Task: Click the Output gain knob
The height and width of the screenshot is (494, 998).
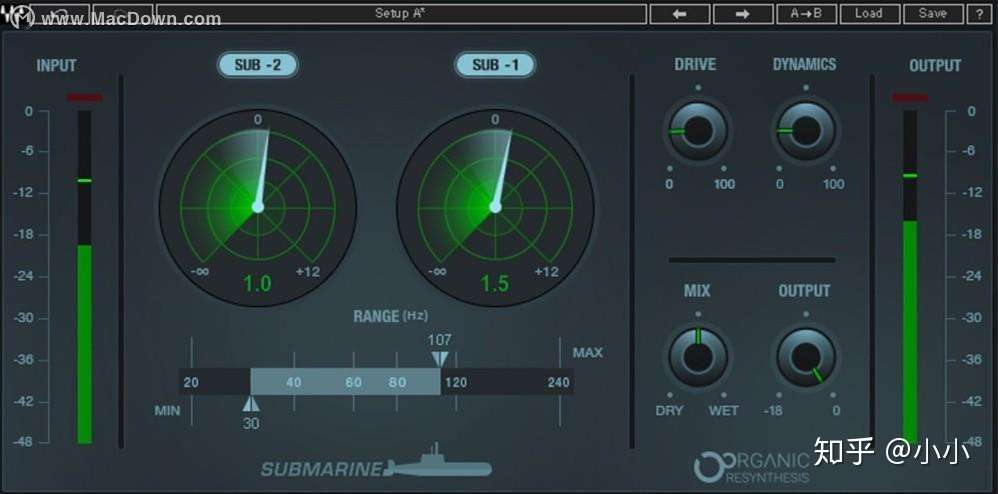Action: point(806,357)
